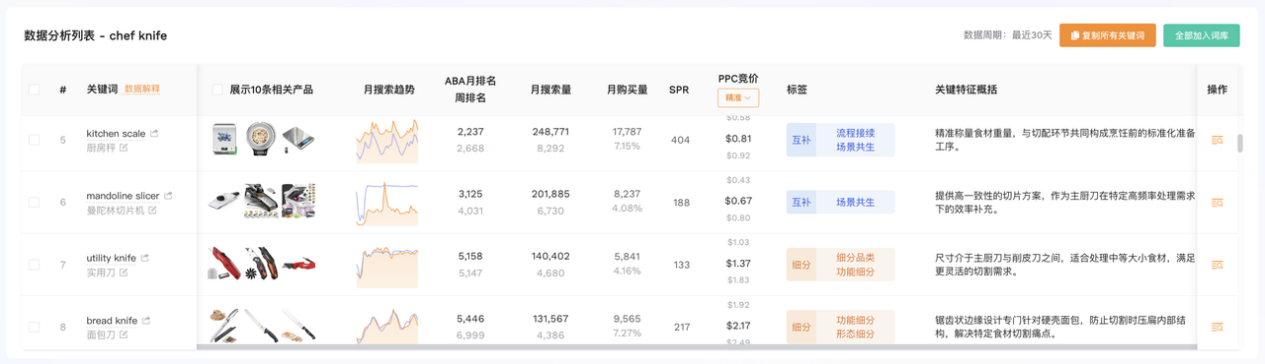Enable the 展示10条相关产品 checkbox
1265x364 pixels.
(x=218, y=89)
